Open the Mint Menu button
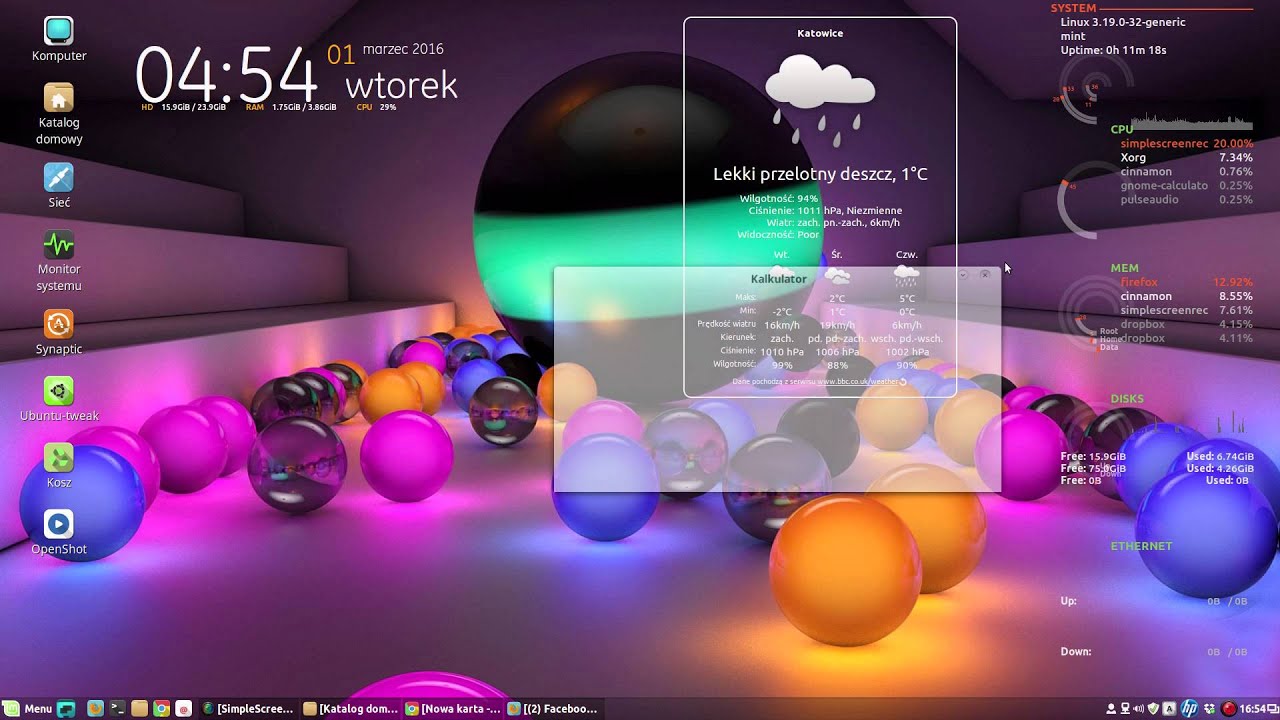The height and width of the screenshot is (720, 1280). click(28, 708)
